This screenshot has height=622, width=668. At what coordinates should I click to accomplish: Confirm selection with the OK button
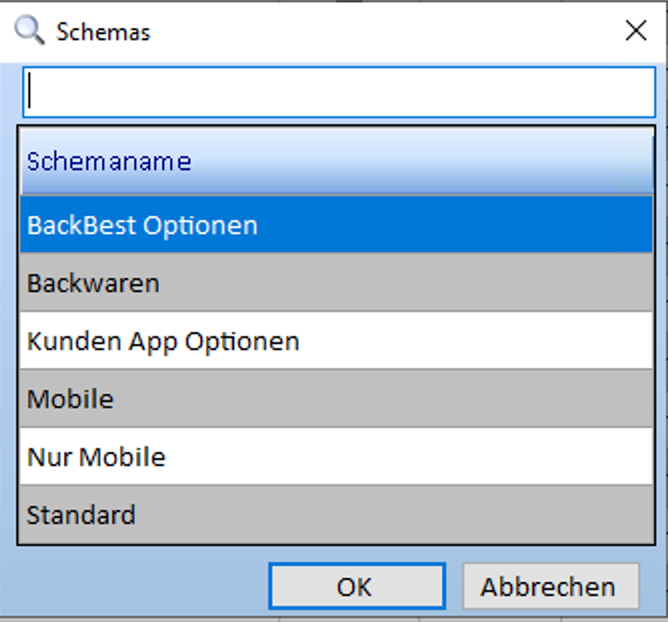356,586
